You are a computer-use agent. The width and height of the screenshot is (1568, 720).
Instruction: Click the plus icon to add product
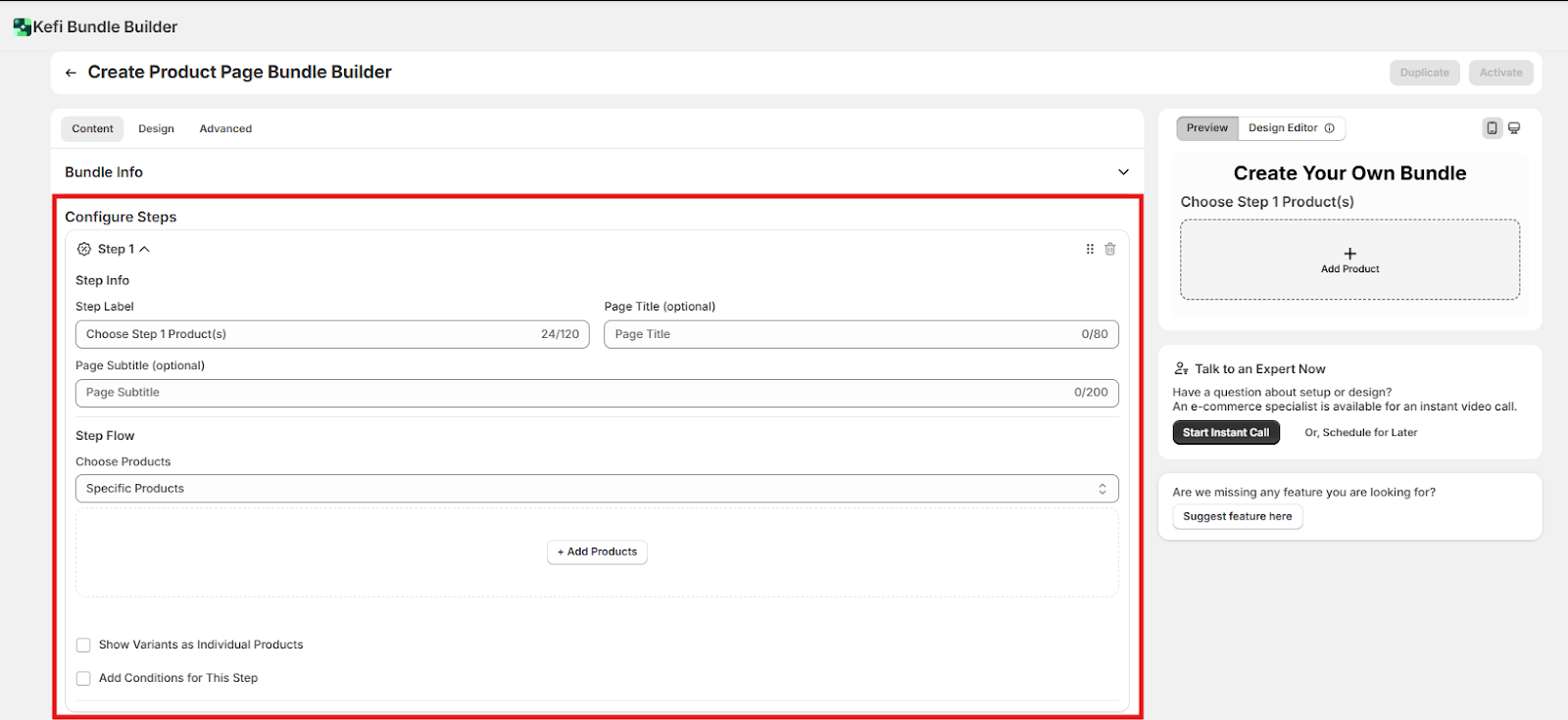(x=1349, y=254)
